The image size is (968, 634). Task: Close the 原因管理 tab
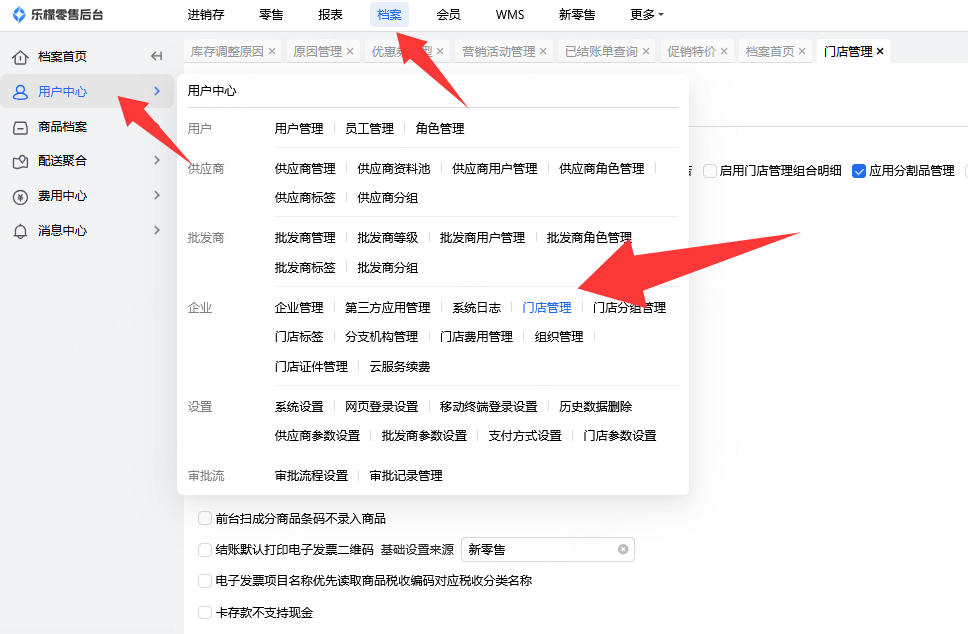[350, 51]
